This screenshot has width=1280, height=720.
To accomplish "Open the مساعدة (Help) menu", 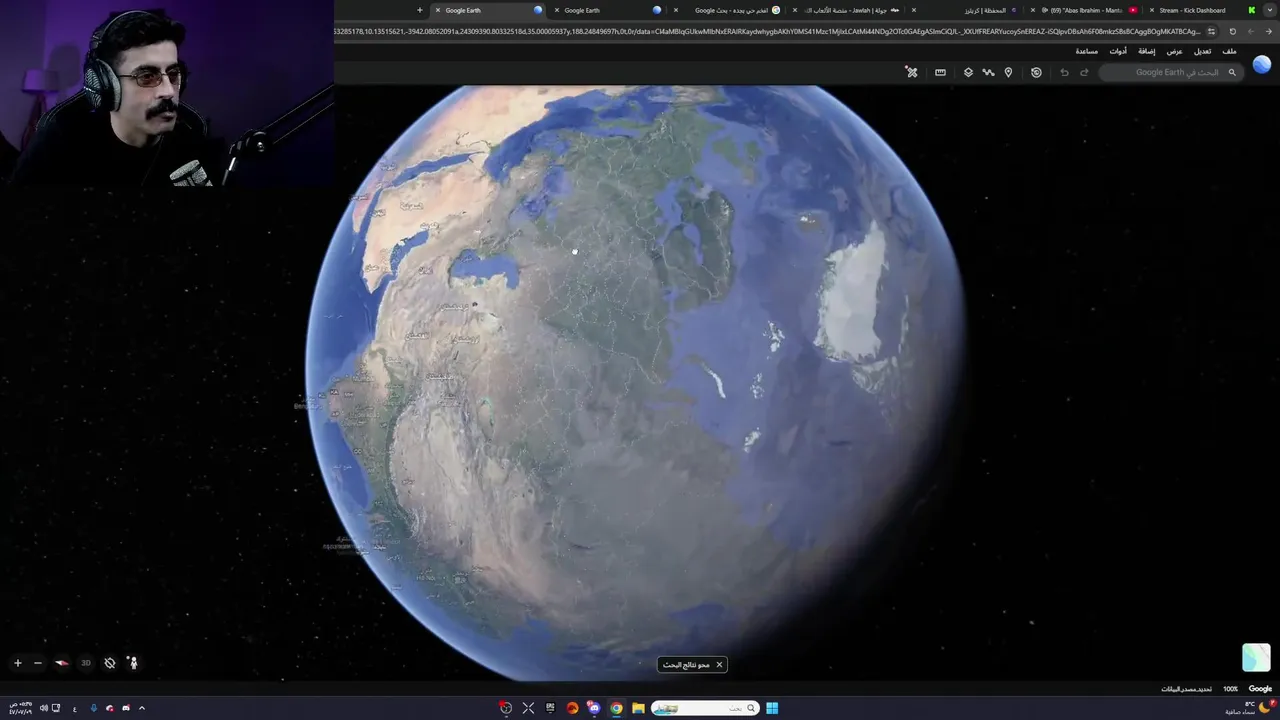I will click(1087, 51).
